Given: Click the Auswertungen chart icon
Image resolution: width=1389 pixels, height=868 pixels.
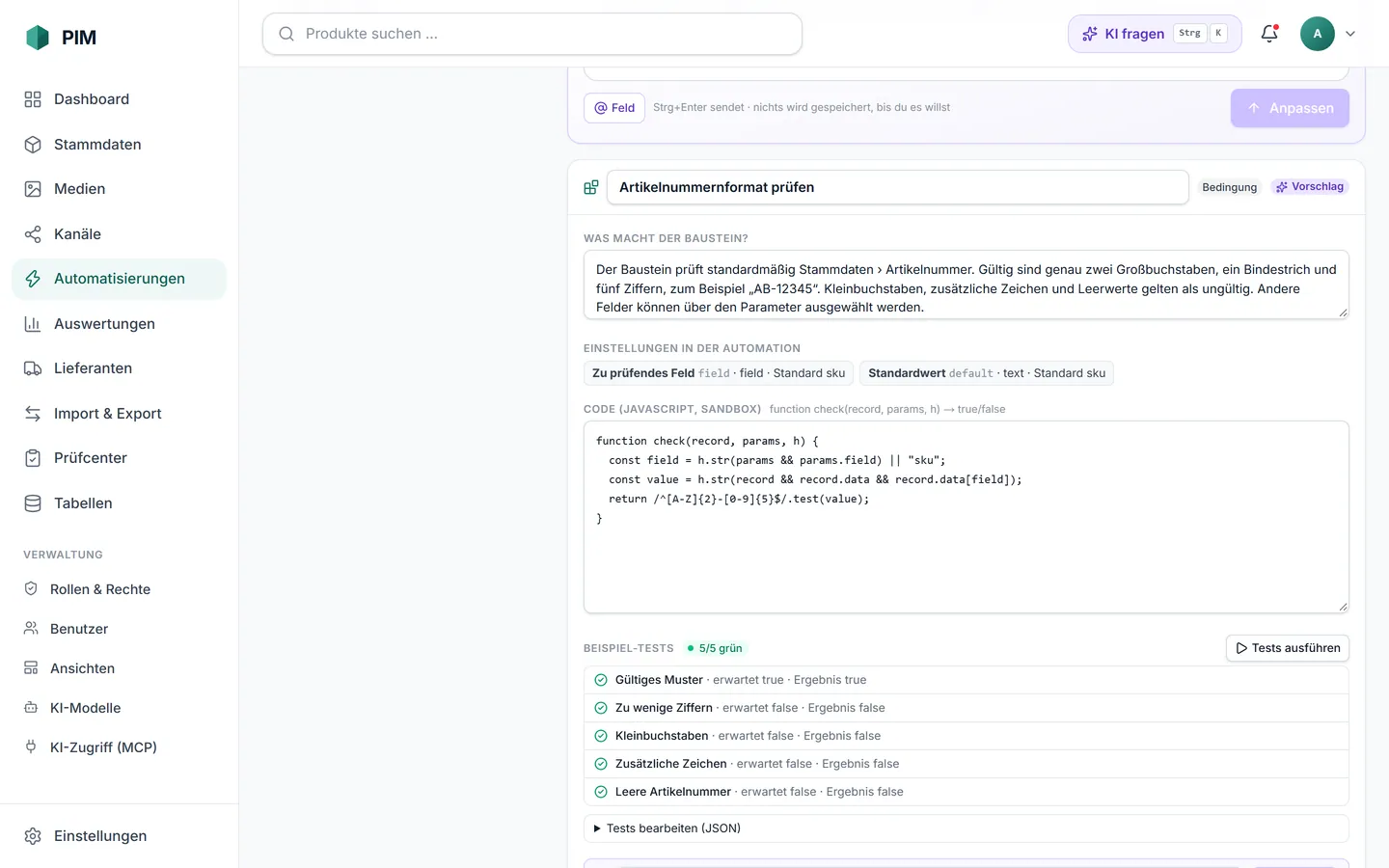Looking at the screenshot, I should click(x=33, y=324).
